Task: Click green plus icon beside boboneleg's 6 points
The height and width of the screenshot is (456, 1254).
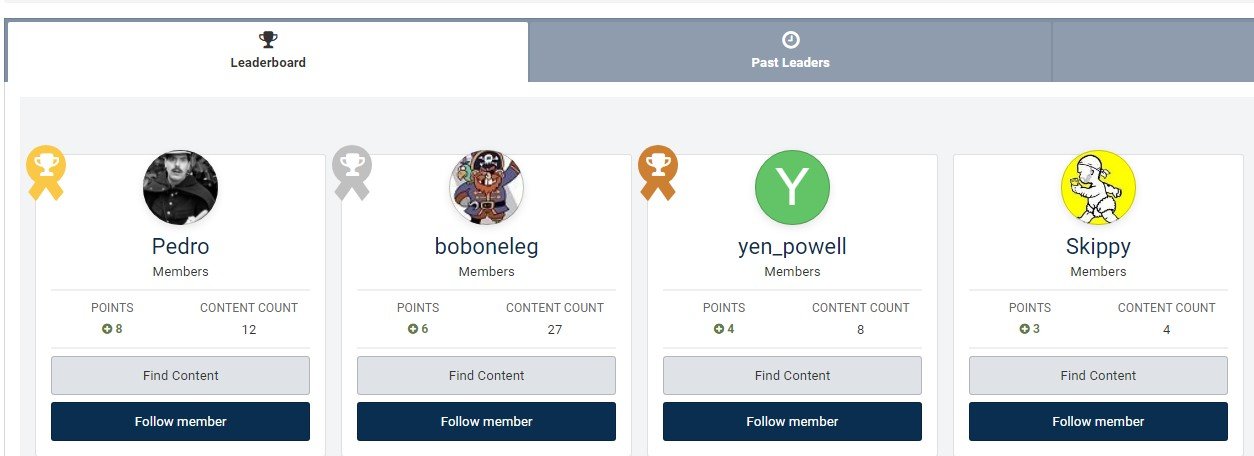Action: 413,329
